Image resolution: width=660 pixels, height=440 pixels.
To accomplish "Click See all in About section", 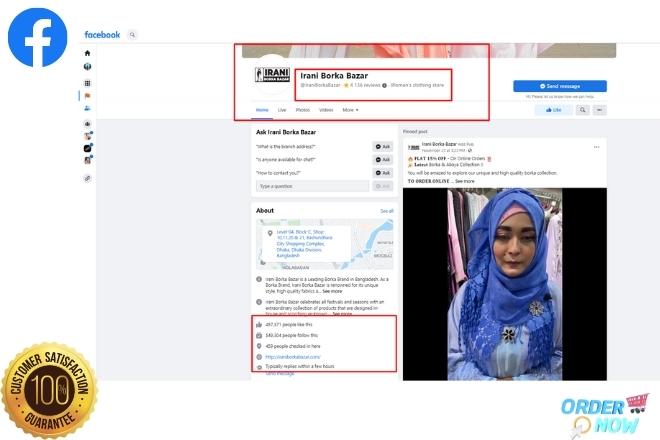I will point(387,211).
